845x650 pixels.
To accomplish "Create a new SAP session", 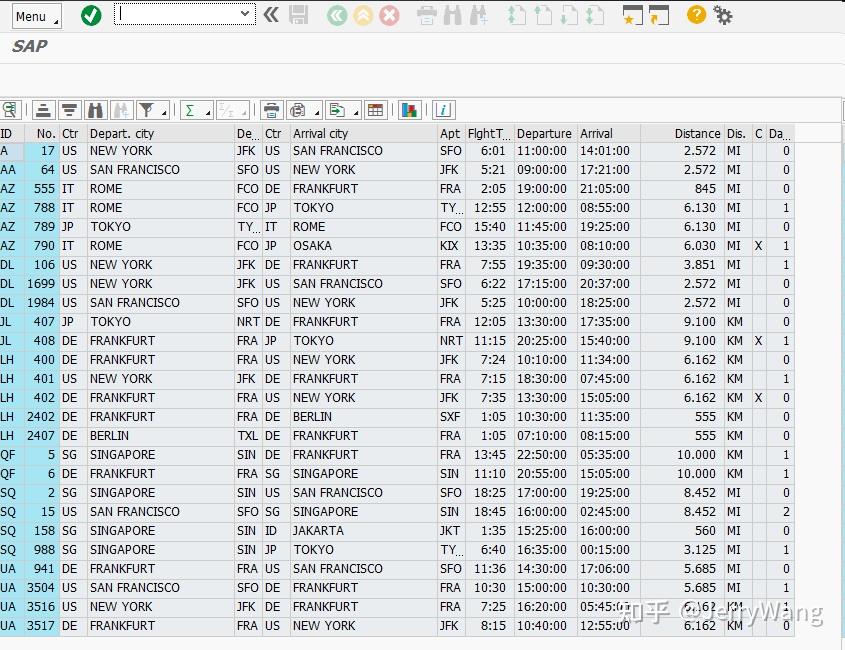I will [631, 15].
